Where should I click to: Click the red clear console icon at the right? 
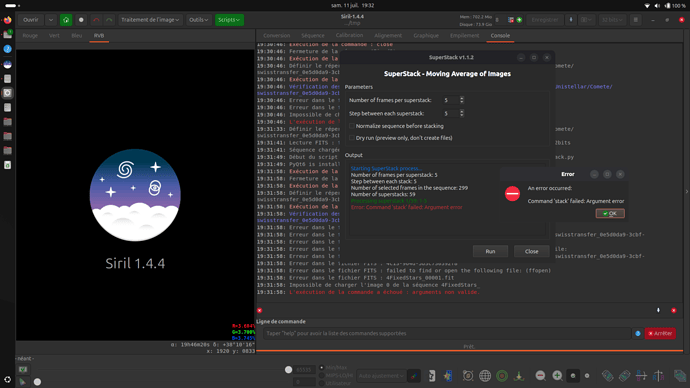pos(674,311)
